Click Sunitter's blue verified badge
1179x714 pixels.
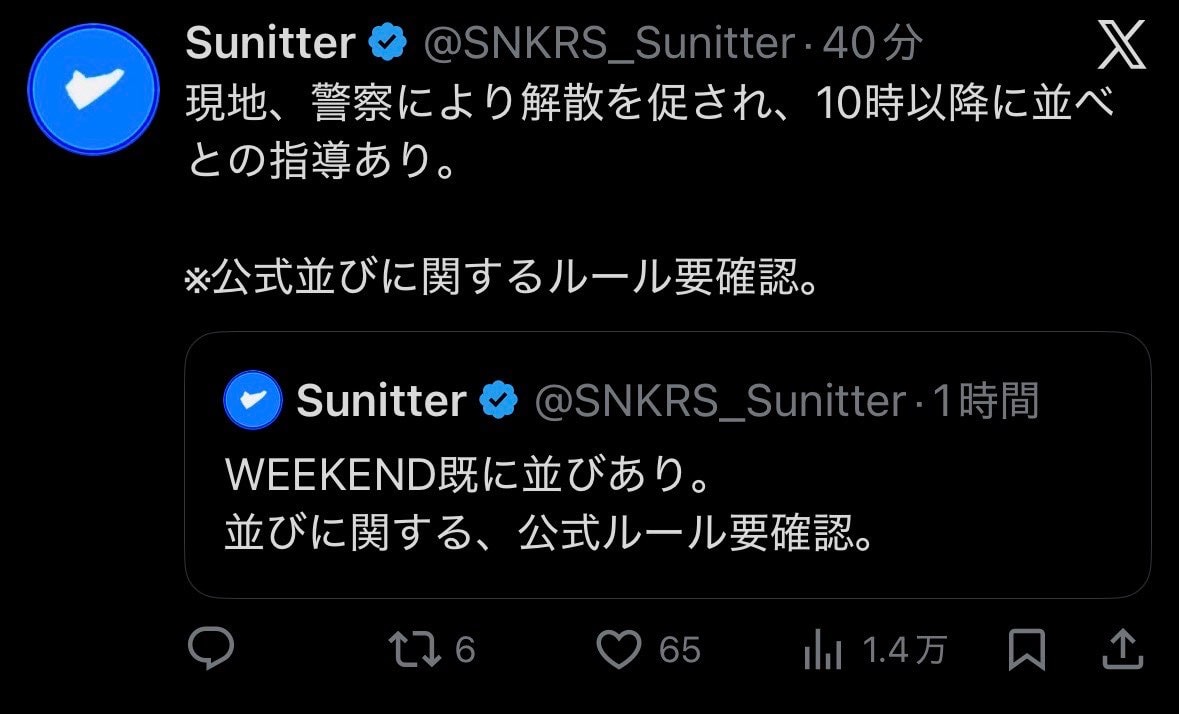(x=388, y=42)
